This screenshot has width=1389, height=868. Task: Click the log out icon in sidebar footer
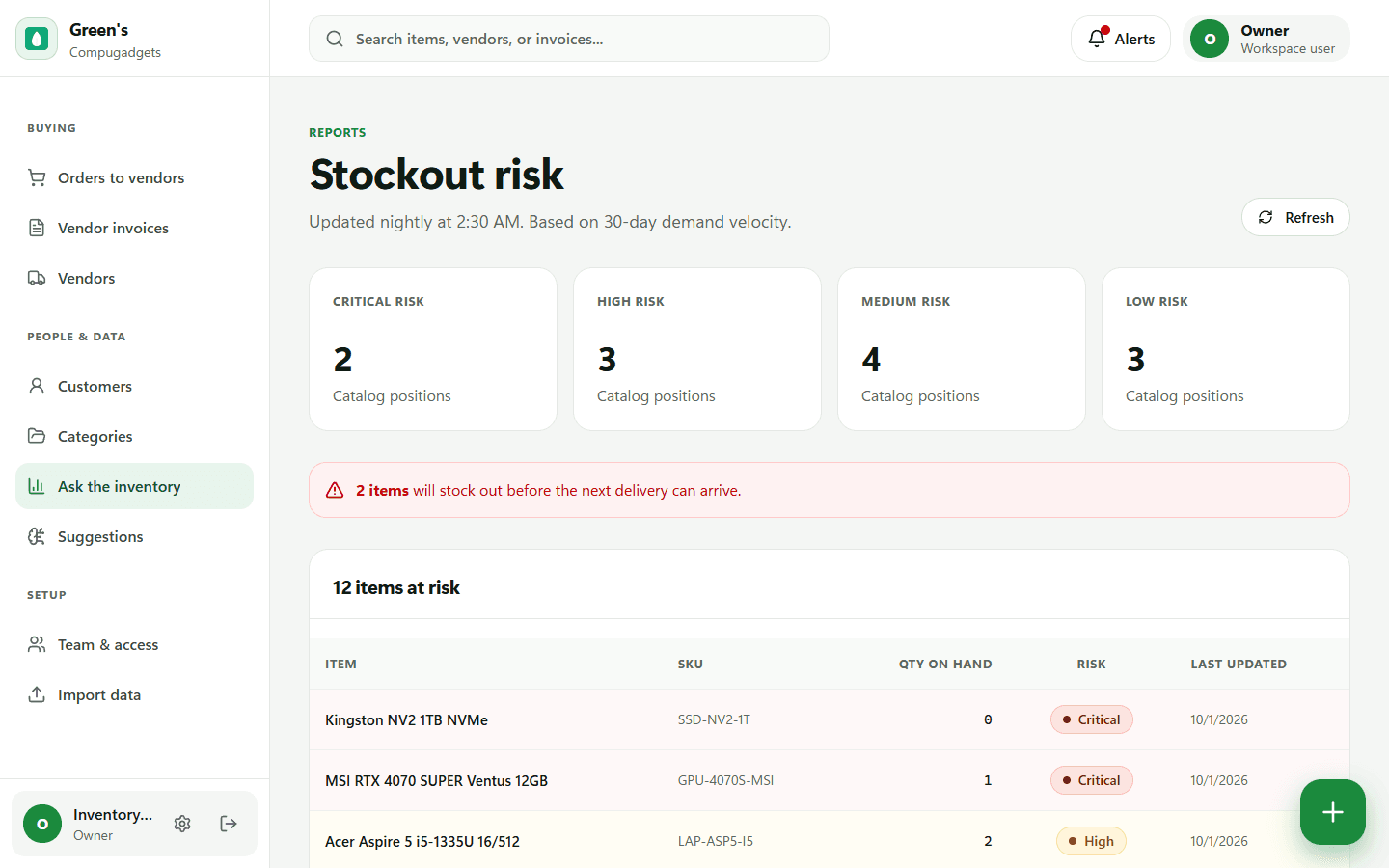point(229,824)
